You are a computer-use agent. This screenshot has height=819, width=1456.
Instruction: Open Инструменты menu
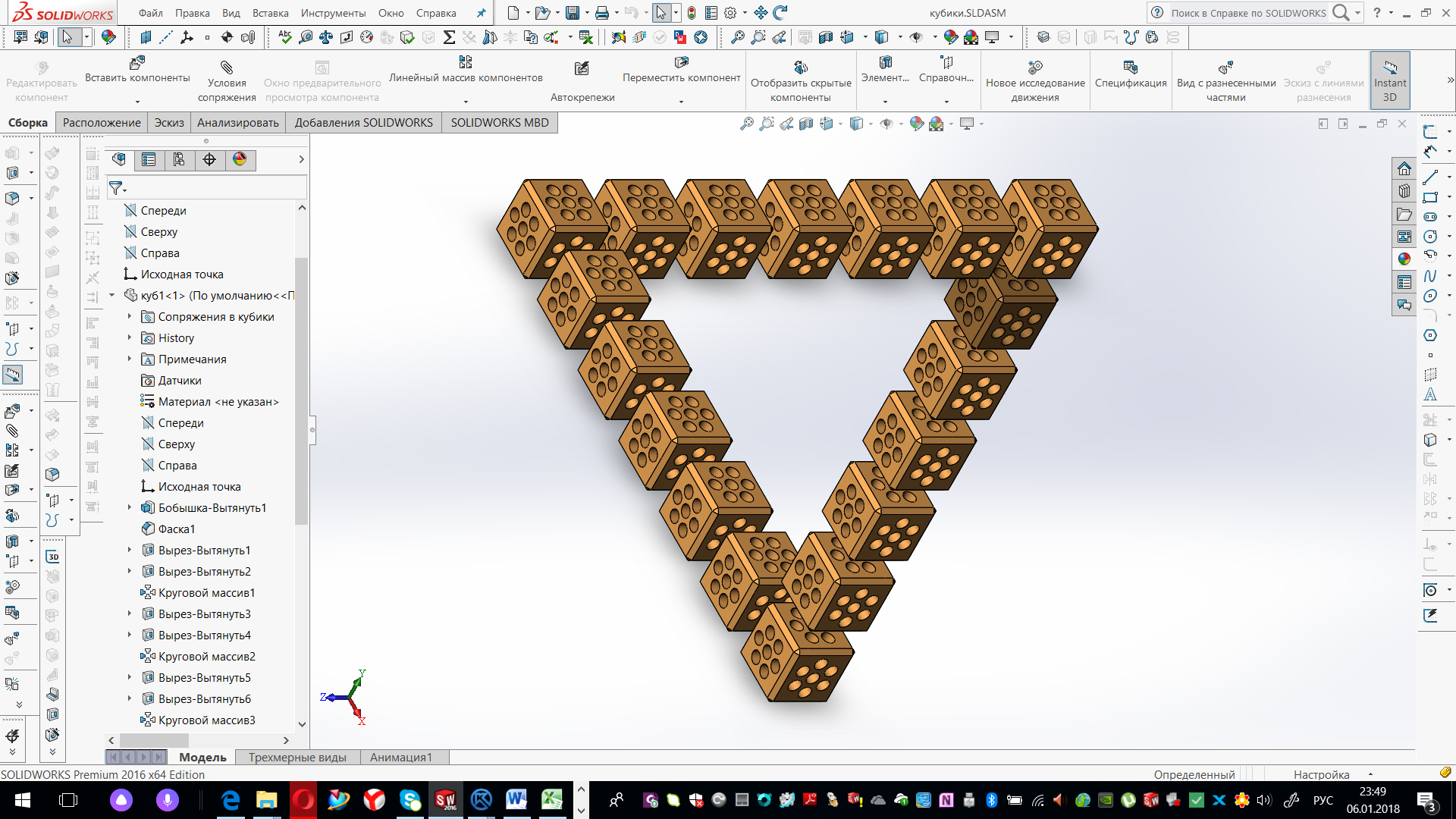coord(333,13)
